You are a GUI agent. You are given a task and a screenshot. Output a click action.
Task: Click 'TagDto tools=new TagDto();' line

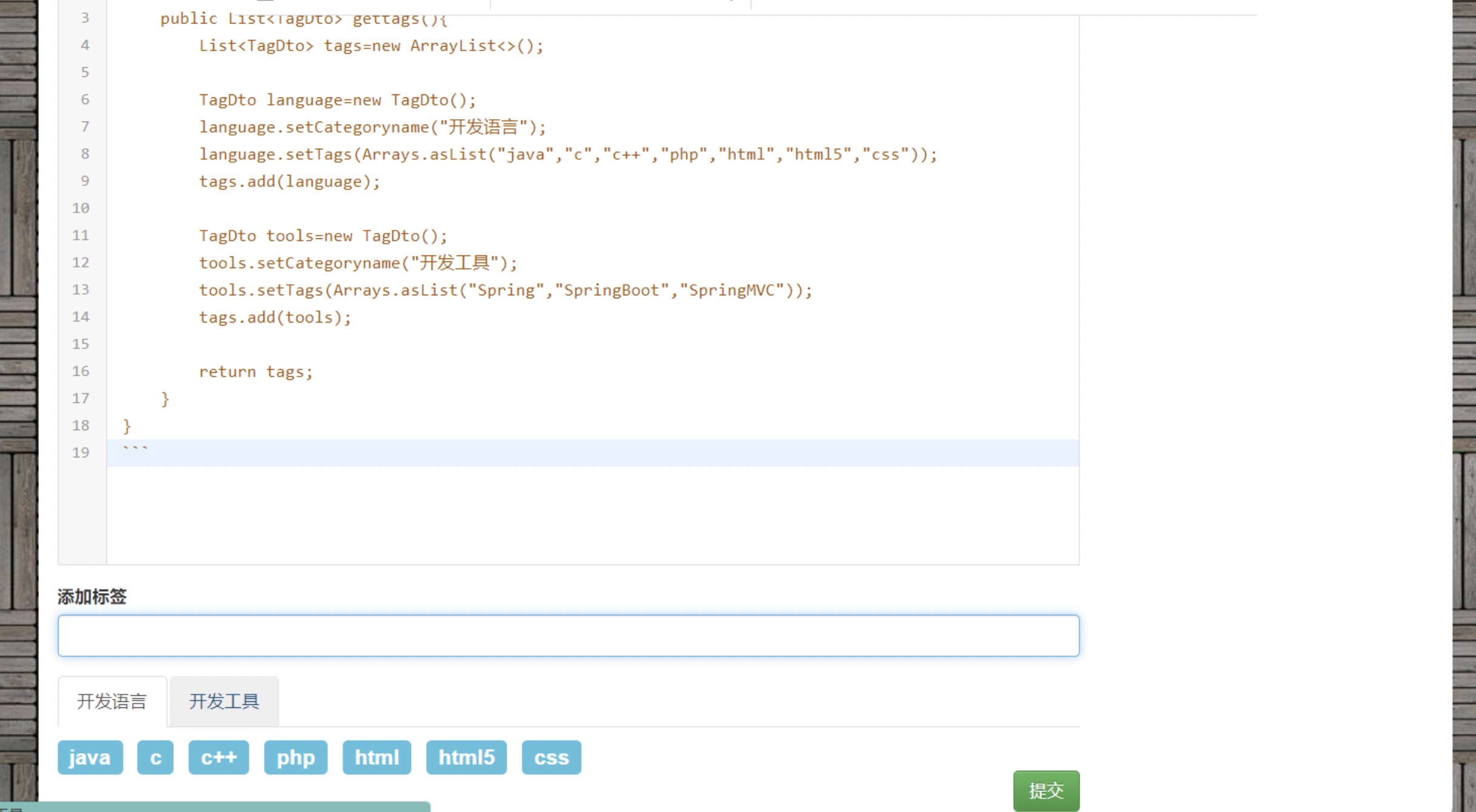323,235
